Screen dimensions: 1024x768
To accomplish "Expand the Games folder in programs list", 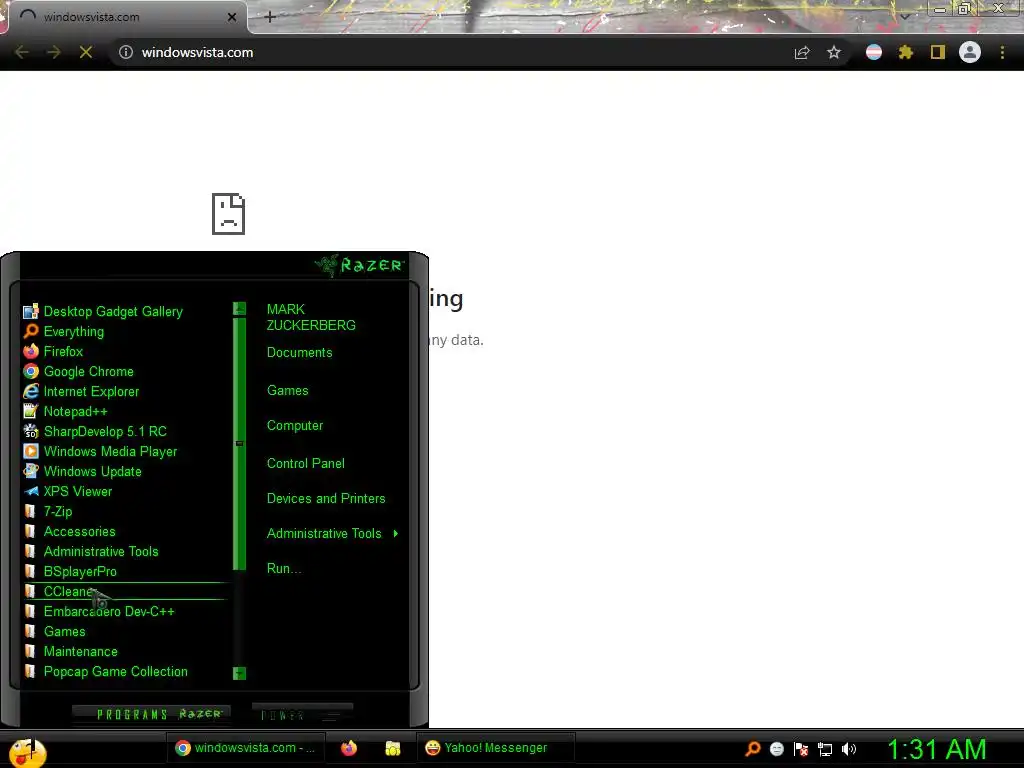I will (x=54, y=632).
